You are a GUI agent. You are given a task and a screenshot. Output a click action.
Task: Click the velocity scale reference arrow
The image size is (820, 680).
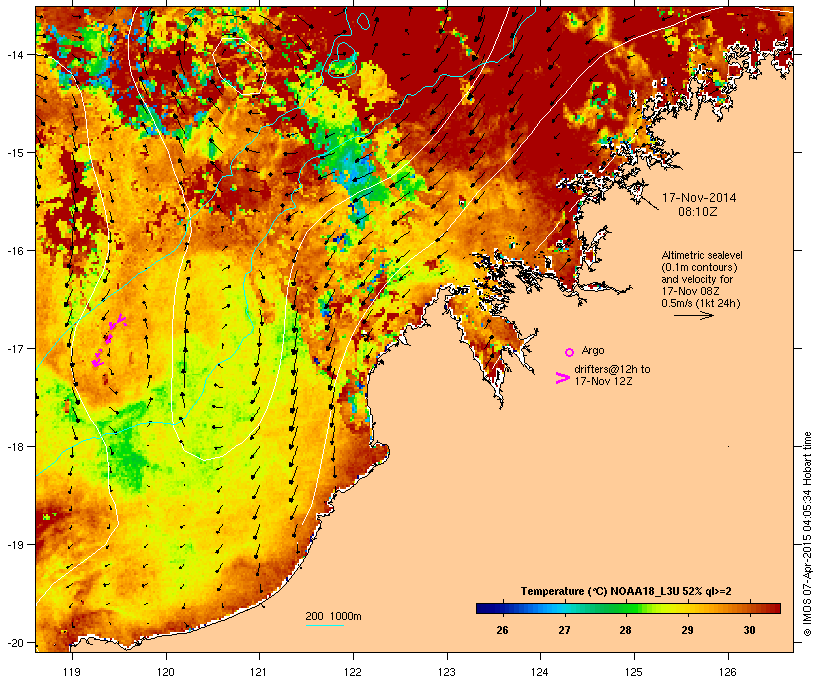click(x=693, y=315)
